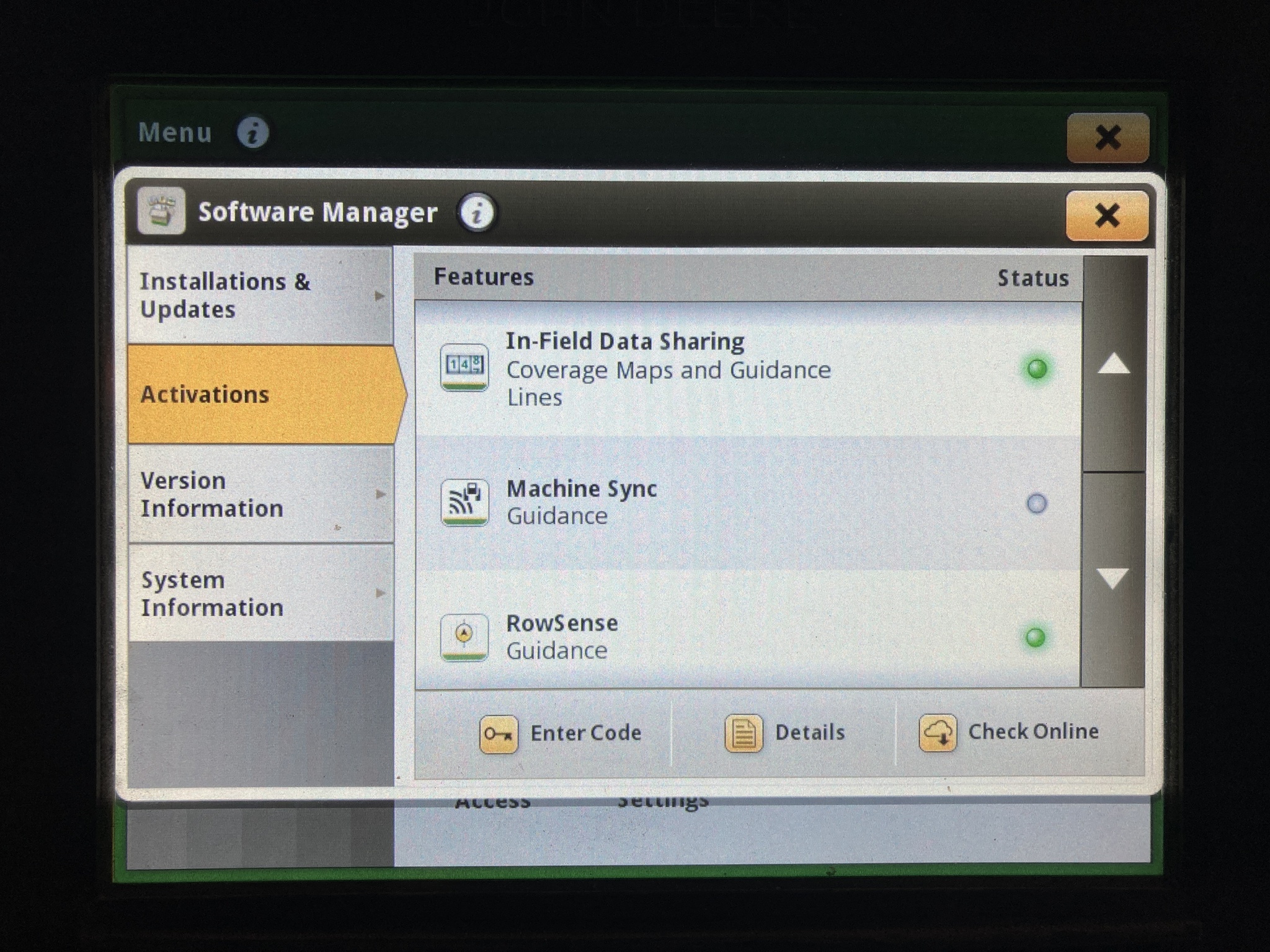The width and height of the screenshot is (1270, 952).
Task: Select the Machine Sync row title
Action: click(x=582, y=489)
